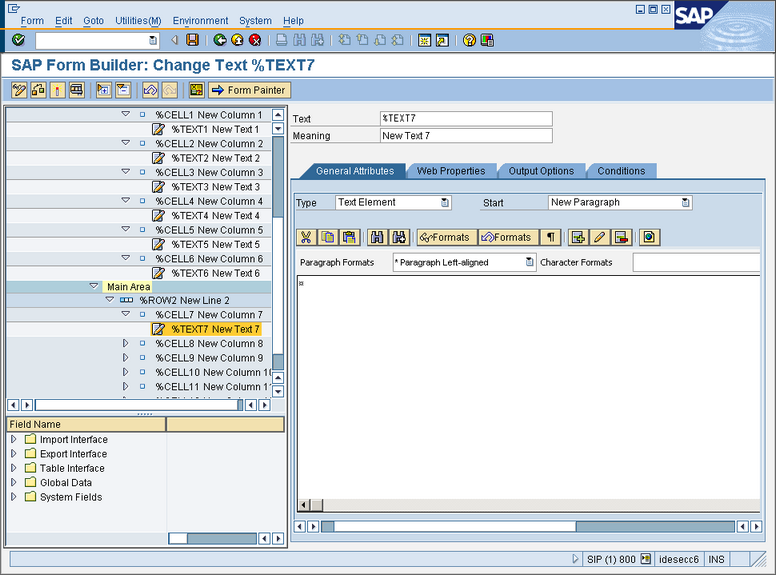
Task: Click the yellow Exit icon
Action: [238, 40]
